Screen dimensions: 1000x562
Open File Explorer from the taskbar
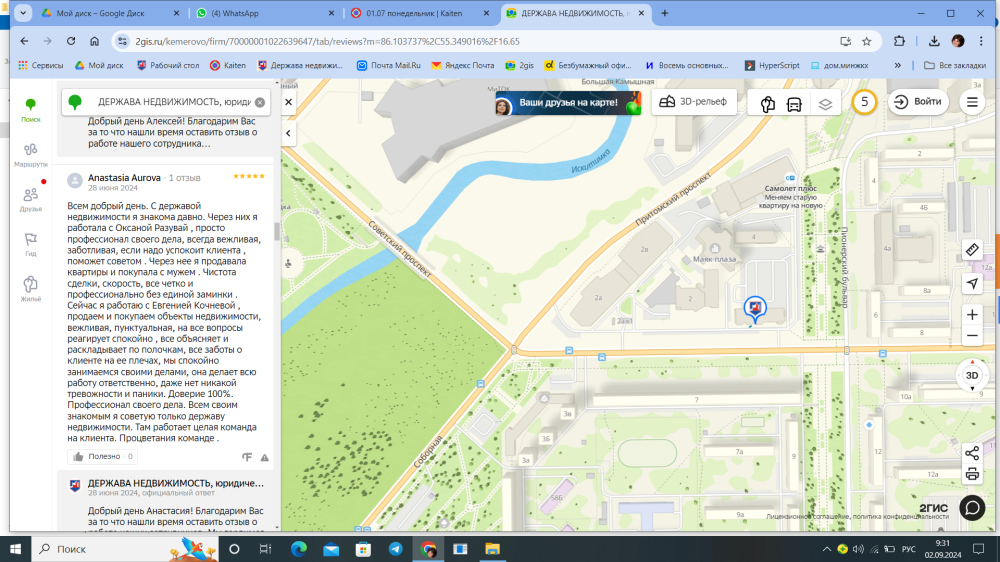pyautogui.click(x=492, y=549)
